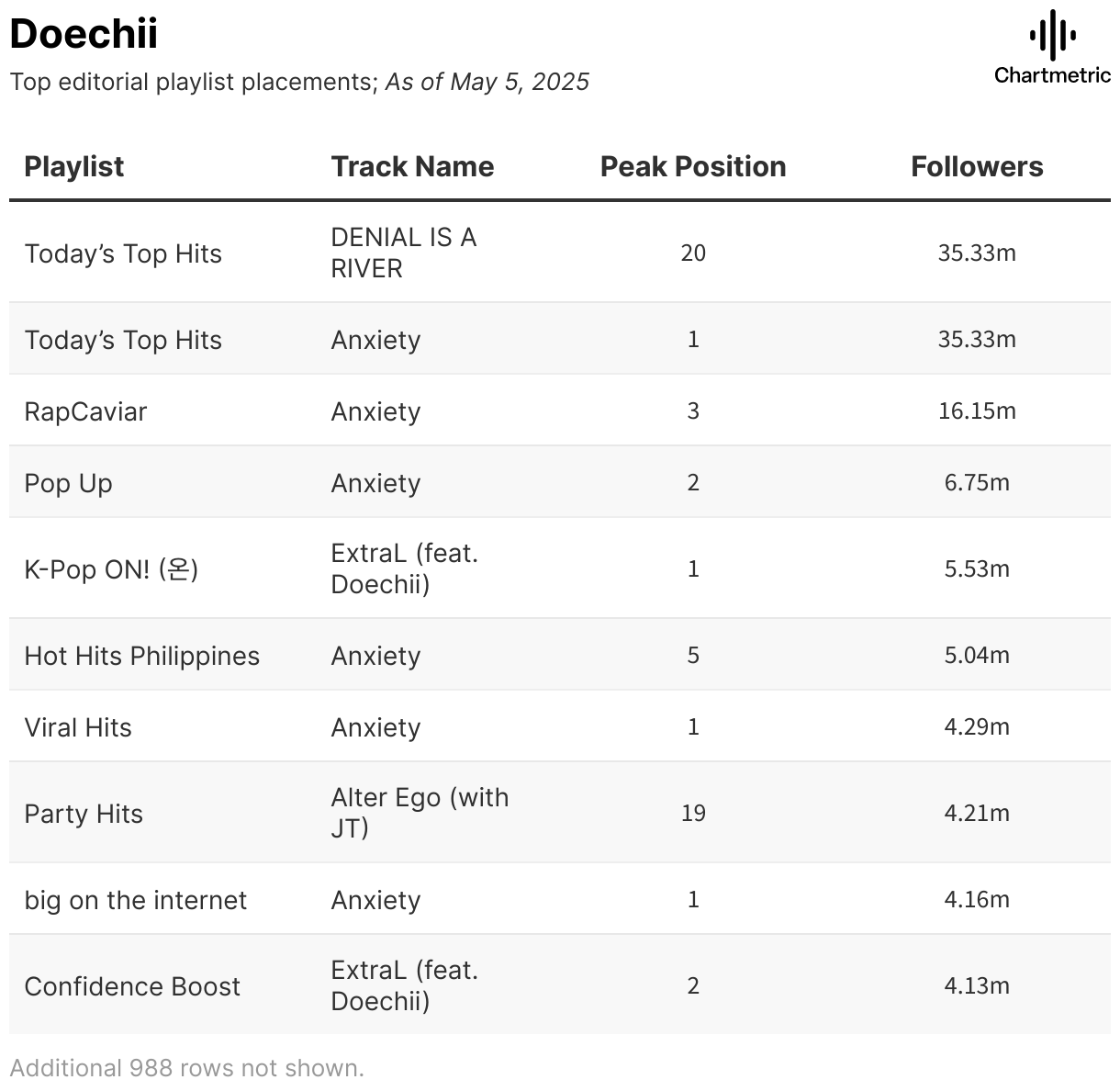The image size is (1120, 1091).
Task: Open the K-Pop ON! playlist row
Action: coord(111,569)
